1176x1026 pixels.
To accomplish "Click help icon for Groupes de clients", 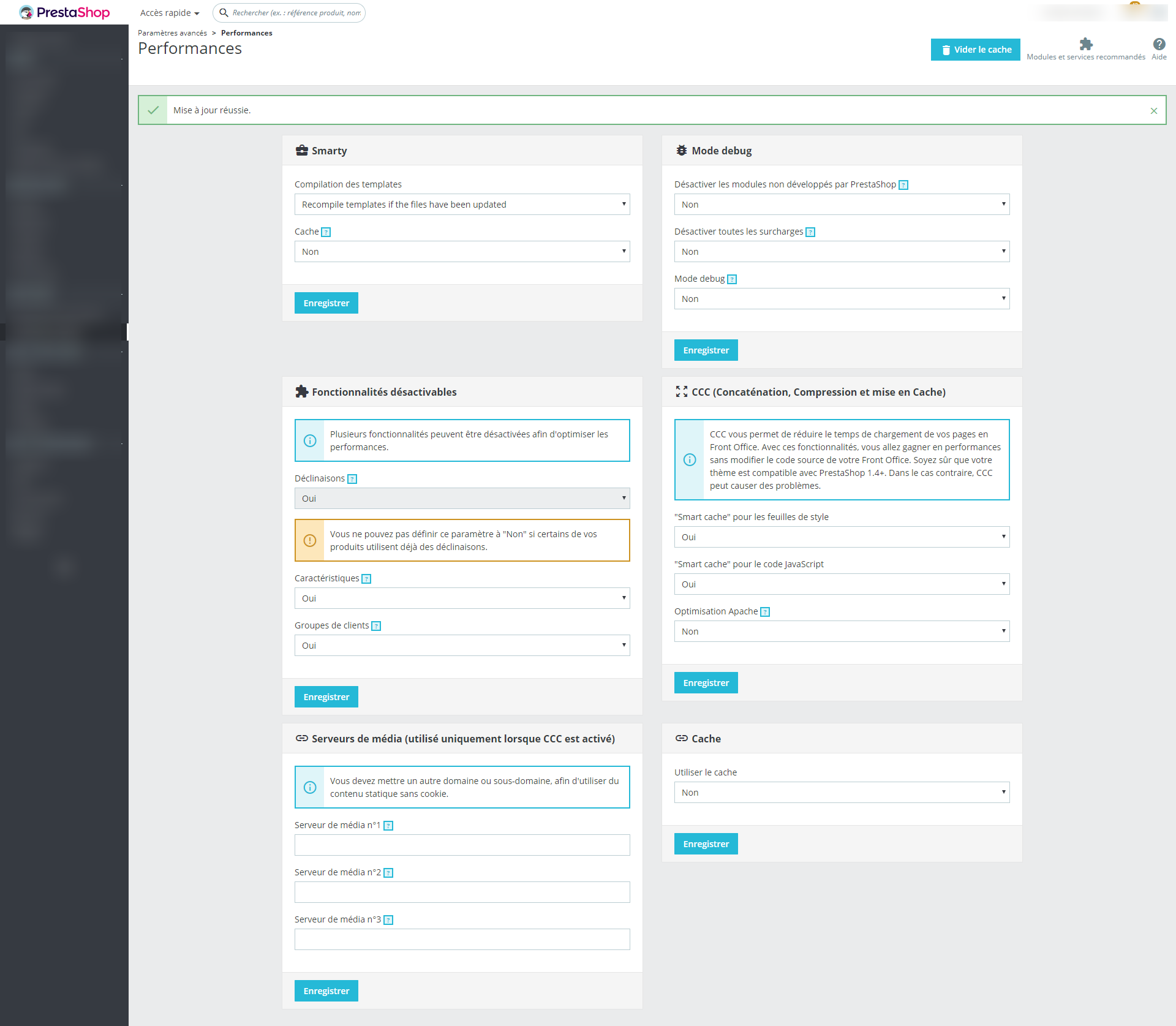I will point(375,626).
